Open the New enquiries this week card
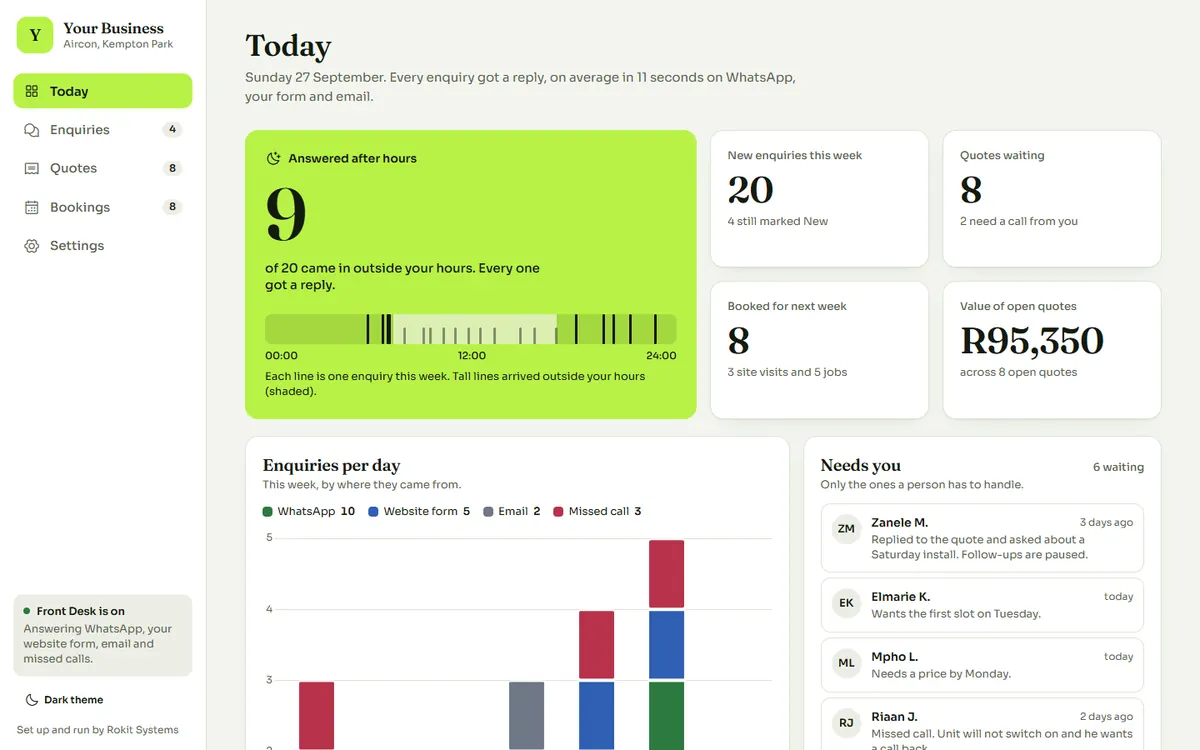This screenshot has height=750, width=1200. (x=819, y=199)
